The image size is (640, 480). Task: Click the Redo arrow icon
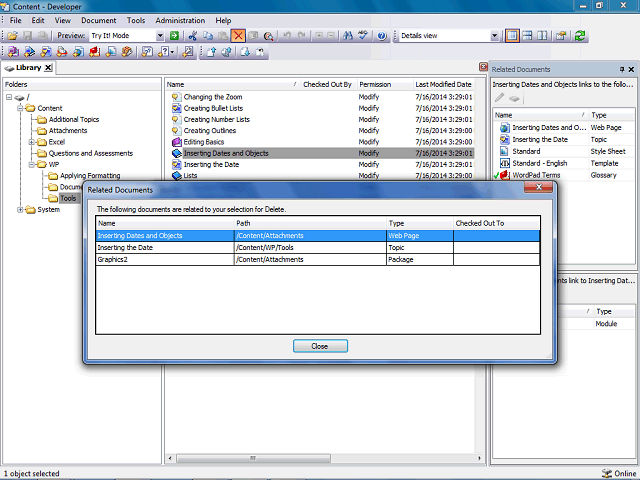coord(302,36)
